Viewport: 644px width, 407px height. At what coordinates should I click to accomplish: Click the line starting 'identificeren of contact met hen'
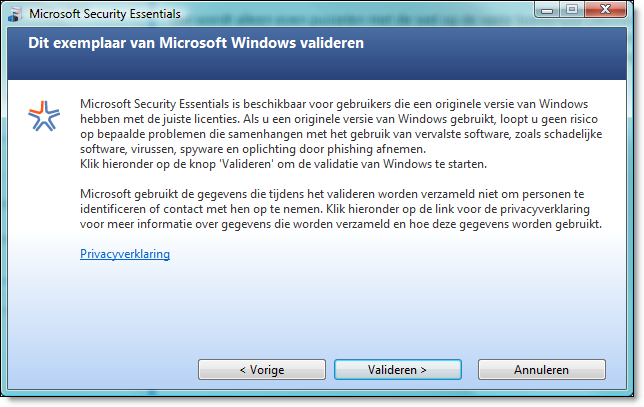(x=335, y=209)
